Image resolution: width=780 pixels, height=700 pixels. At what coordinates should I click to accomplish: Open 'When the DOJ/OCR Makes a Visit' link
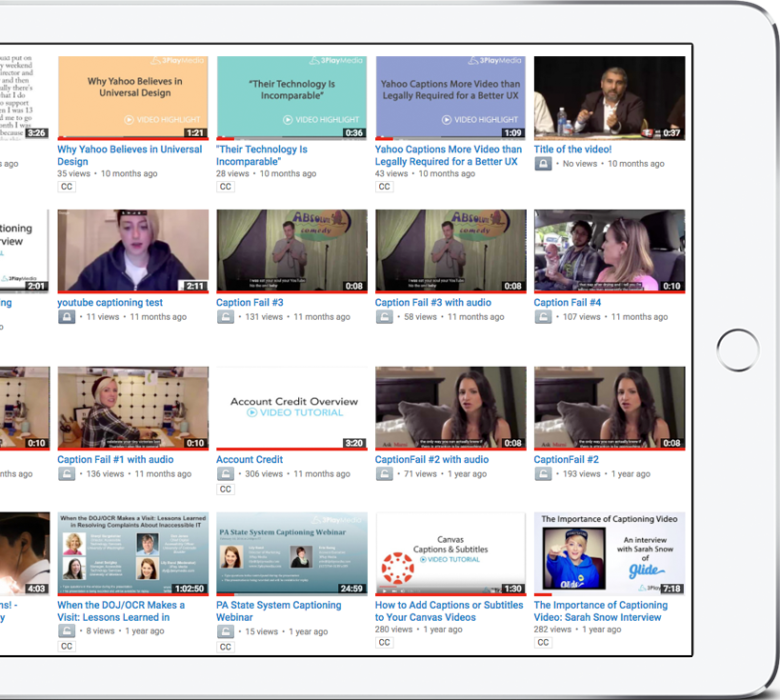pos(121,611)
